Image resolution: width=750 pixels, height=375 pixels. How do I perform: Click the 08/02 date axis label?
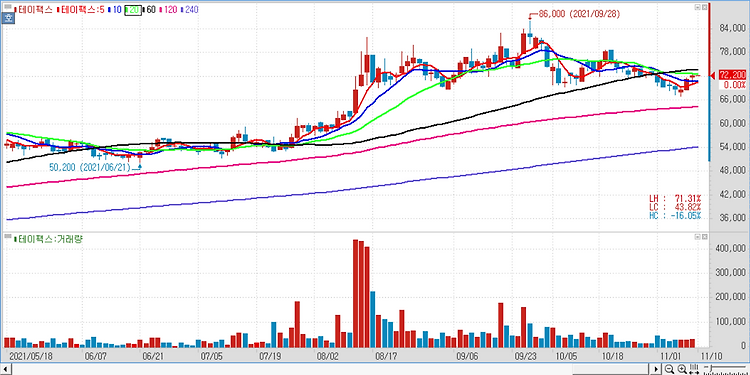[x=329, y=356]
